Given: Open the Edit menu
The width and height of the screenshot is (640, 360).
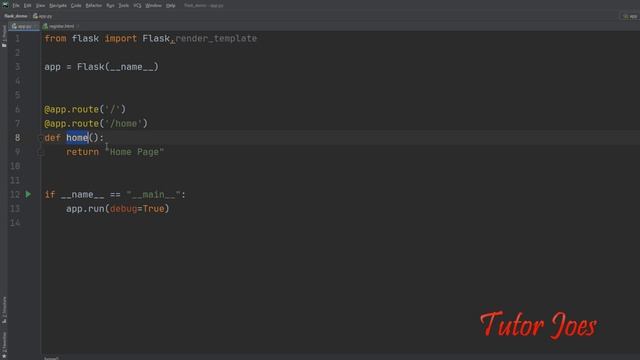Looking at the screenshot, I should [27, 6].
